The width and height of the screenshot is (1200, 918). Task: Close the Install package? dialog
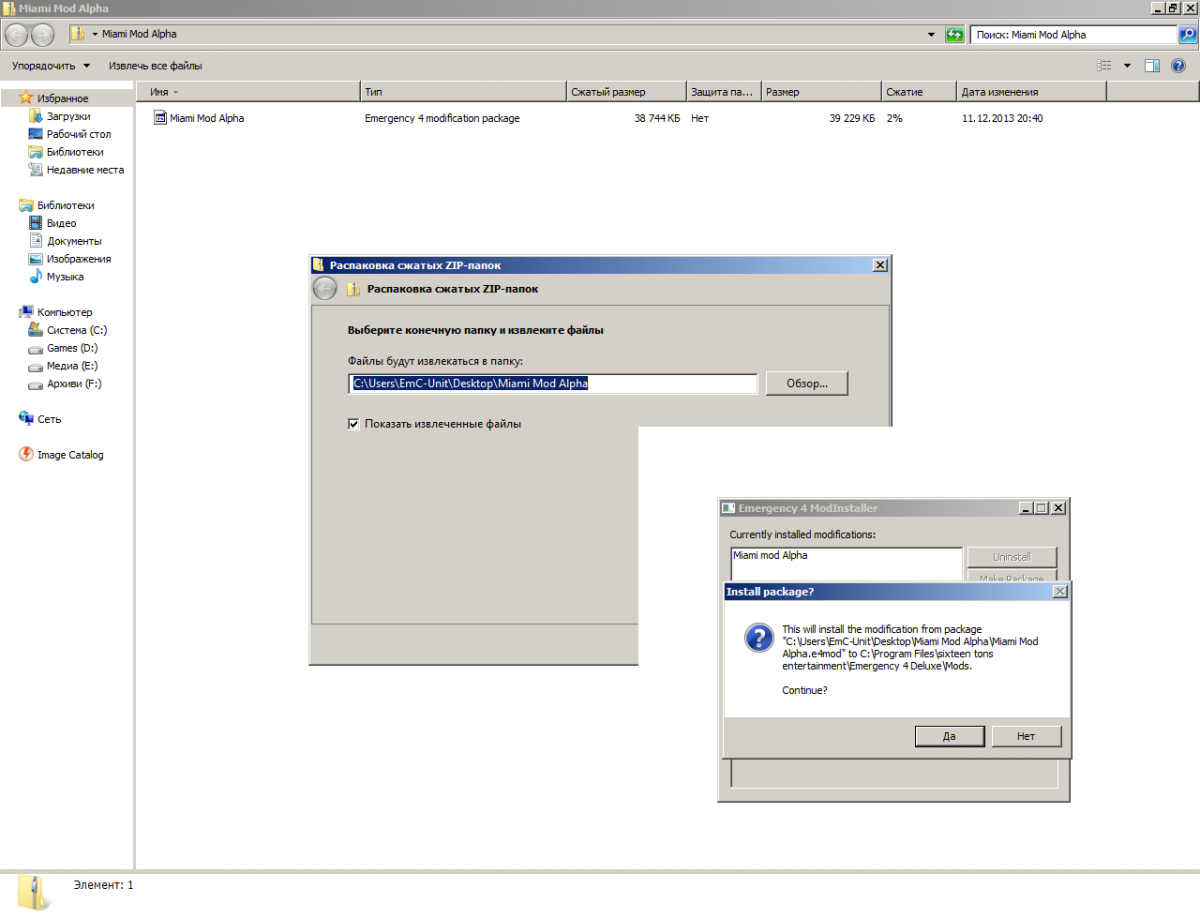click(1060, 592)
